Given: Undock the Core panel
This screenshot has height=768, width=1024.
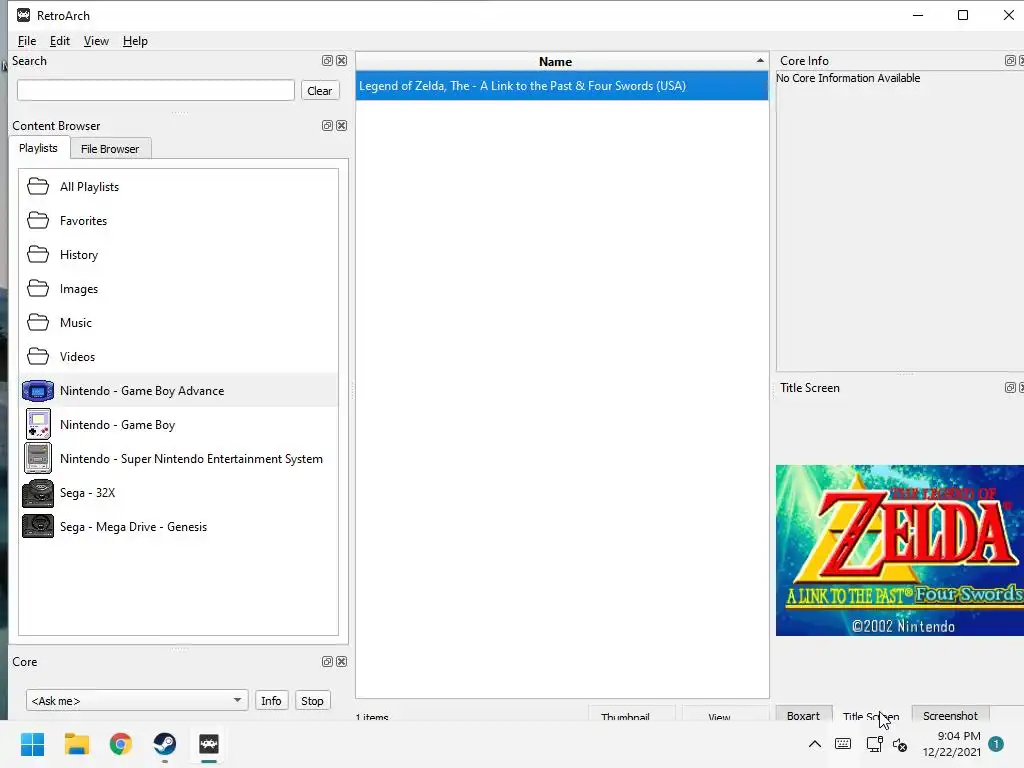Looking at the screenshot, I should pyautogui.click(x=327, y=662).
